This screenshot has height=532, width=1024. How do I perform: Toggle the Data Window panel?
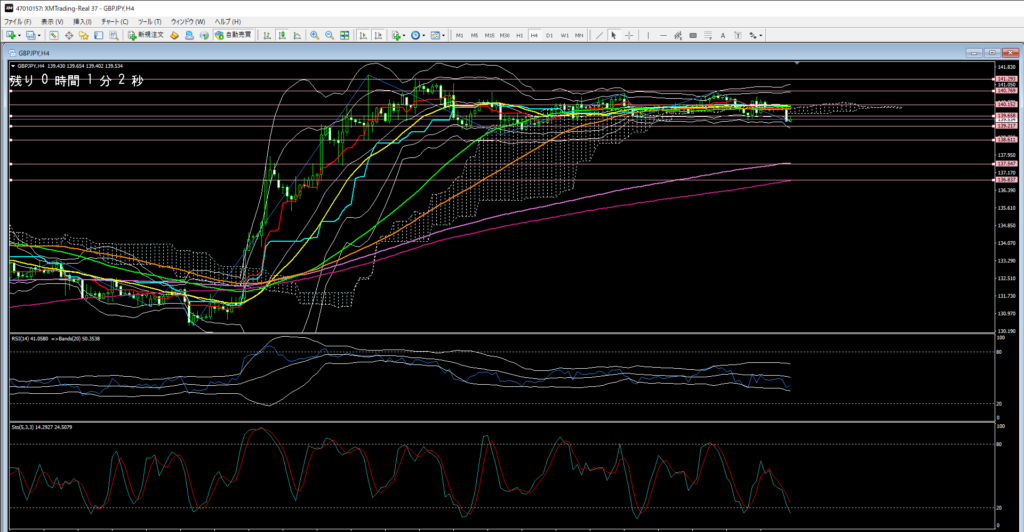coord(69,35)
